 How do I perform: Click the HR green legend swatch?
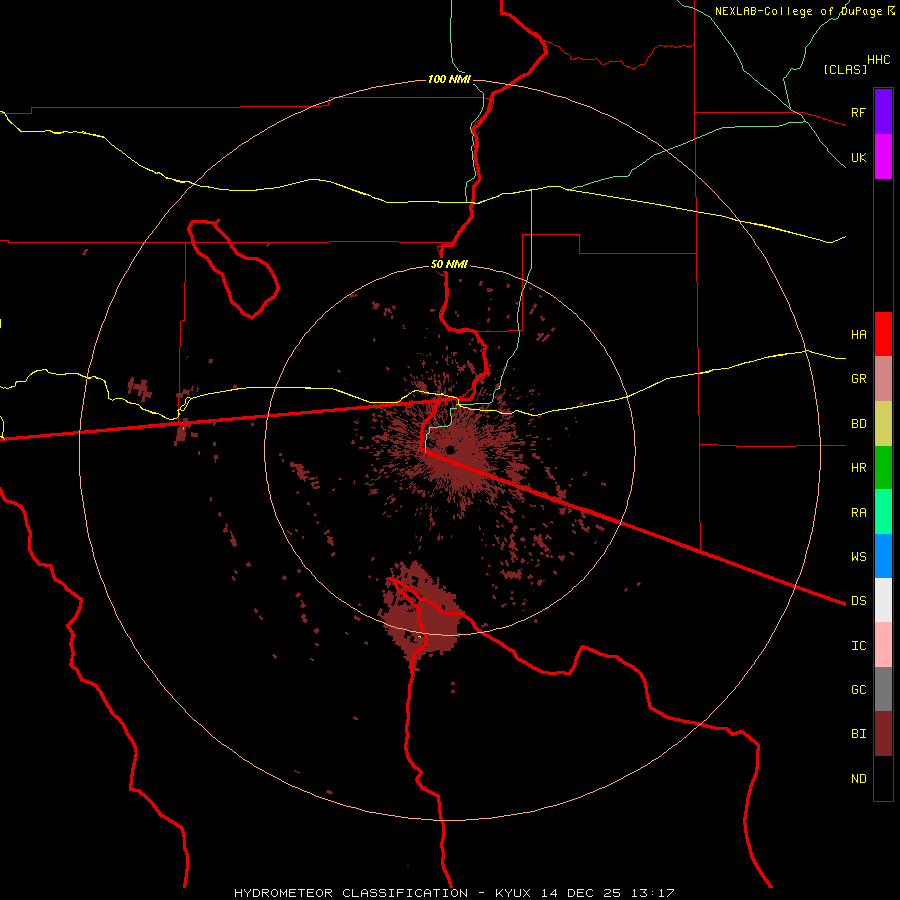[883, 467]
